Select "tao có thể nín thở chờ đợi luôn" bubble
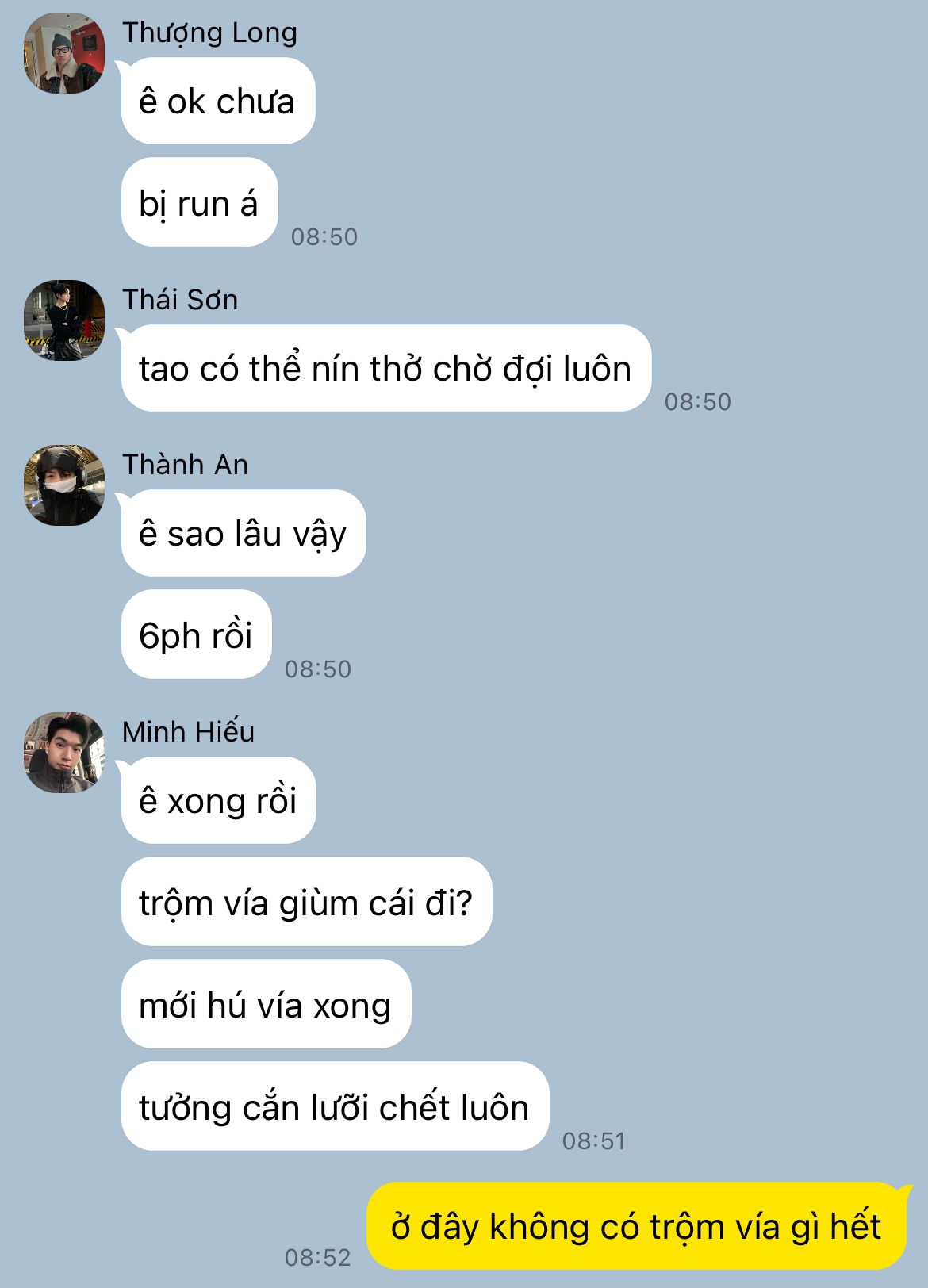The image size is (928, 1288). click(x=385, y=369)
